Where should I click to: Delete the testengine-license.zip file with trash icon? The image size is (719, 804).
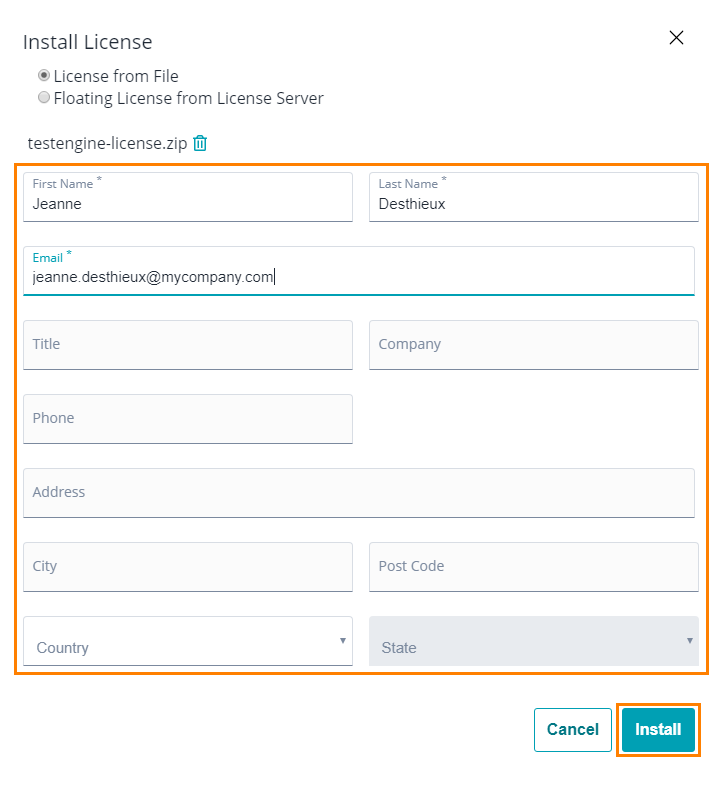point(200,143)
